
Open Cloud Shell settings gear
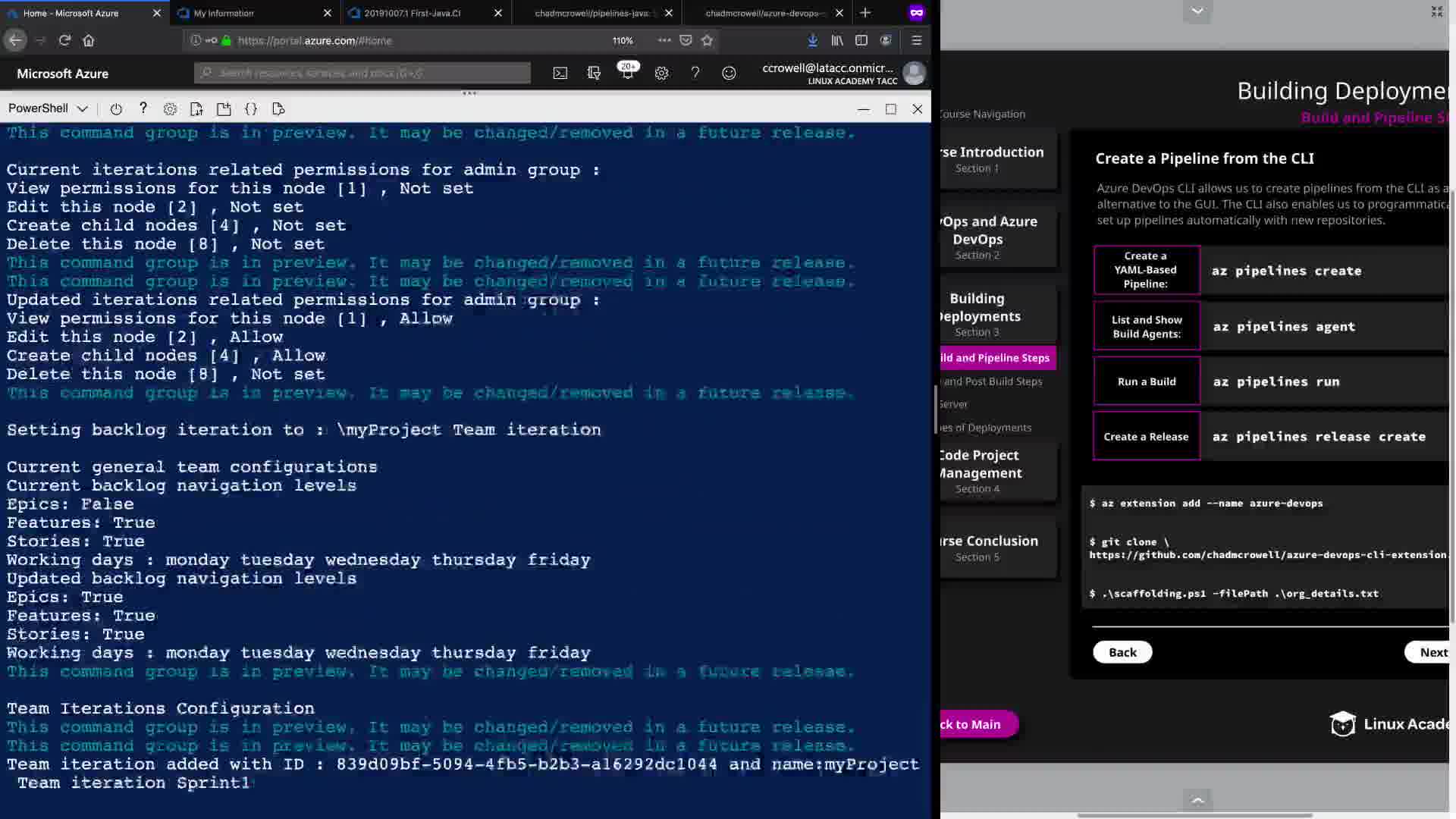(x=170, y=109)
